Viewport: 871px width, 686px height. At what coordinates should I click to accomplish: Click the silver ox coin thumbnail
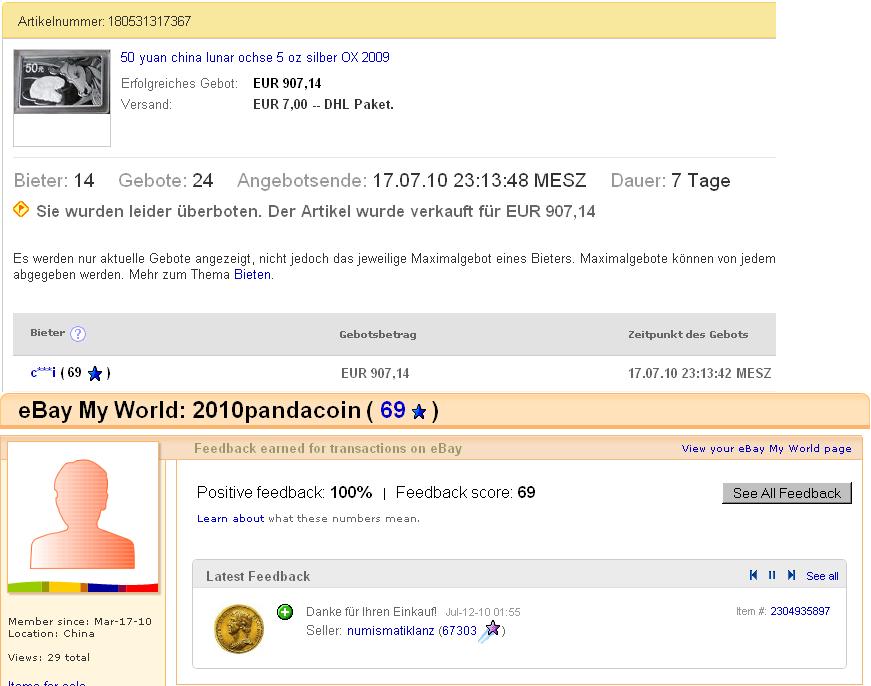(x=62, y=82)
